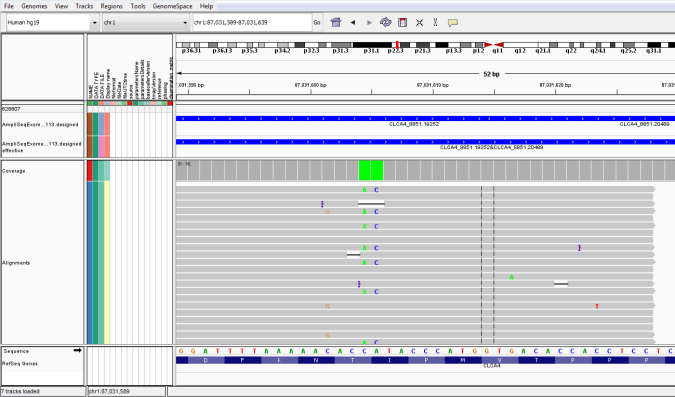Open the chr1 chromosome dropdown
This screenshot has height=397, width=675.
[146, 22]
